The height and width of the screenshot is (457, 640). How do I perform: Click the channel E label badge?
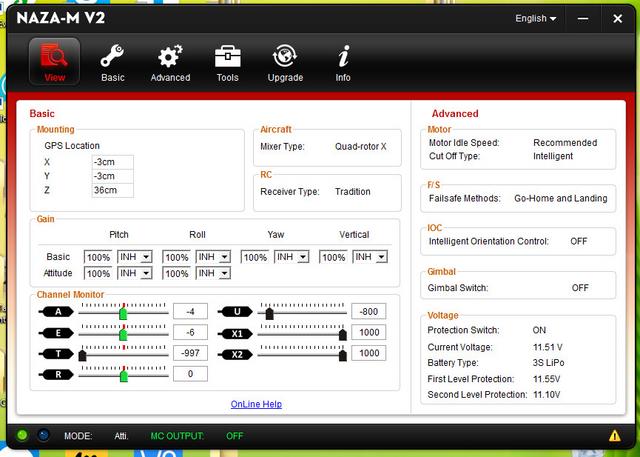56,333
